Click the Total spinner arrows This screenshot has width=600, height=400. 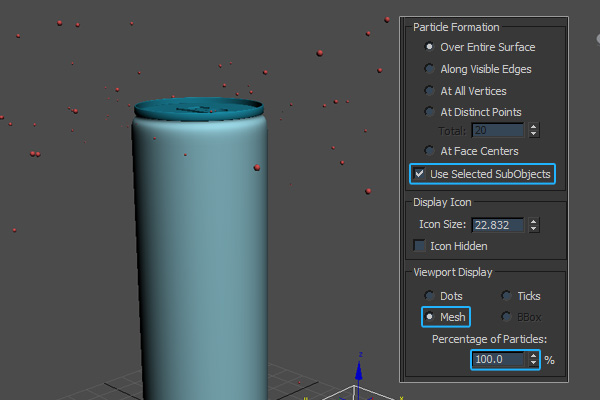(533, 130)
